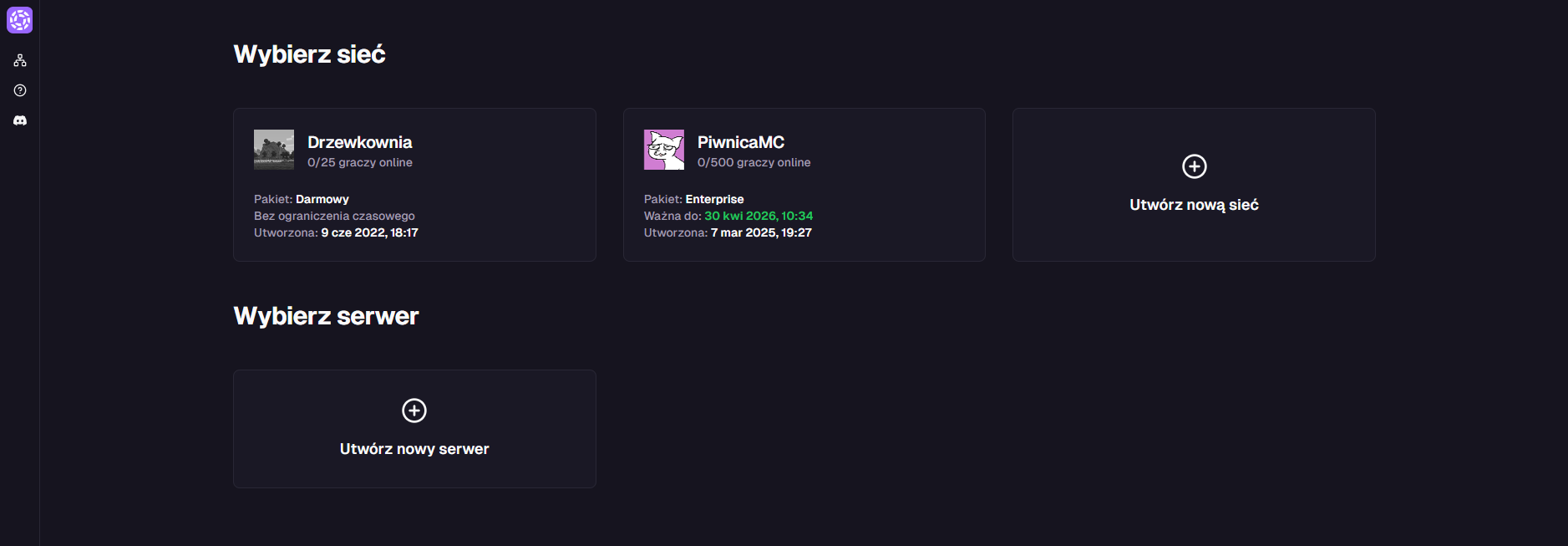Click the plus icon above Utwórz nową sieć
The height and width of the screenshot is (546, 1568).
(x=1194, y=166)
